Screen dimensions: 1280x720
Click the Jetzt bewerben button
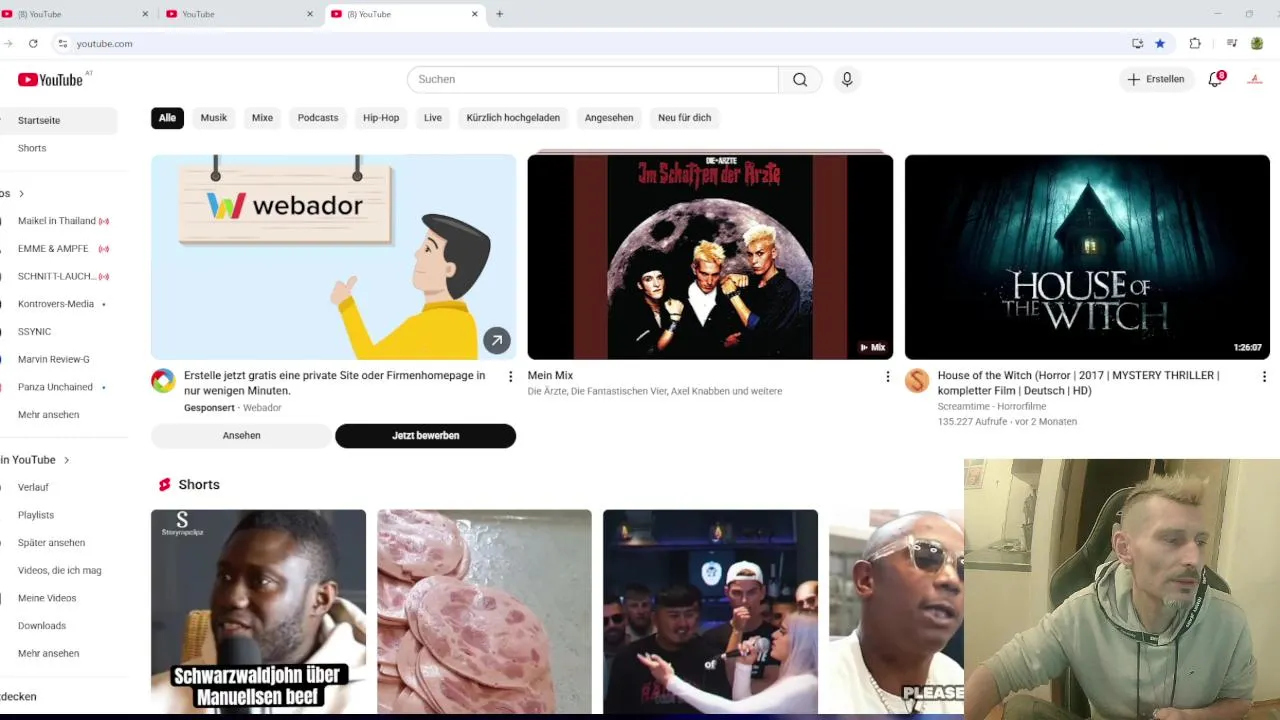tap(425, 436)
